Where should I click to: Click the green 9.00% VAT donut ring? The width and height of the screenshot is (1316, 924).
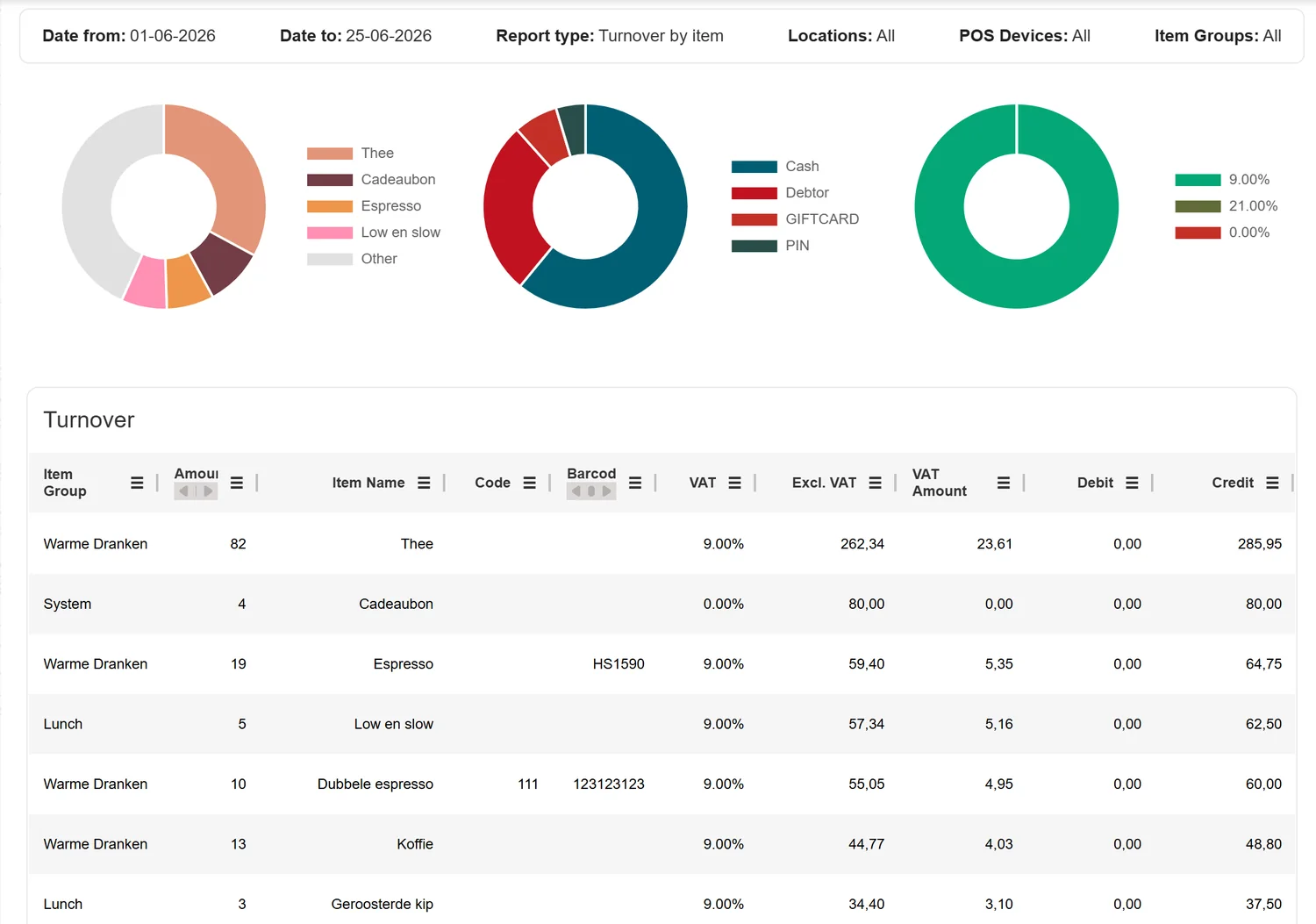(x=1017, y=283)
